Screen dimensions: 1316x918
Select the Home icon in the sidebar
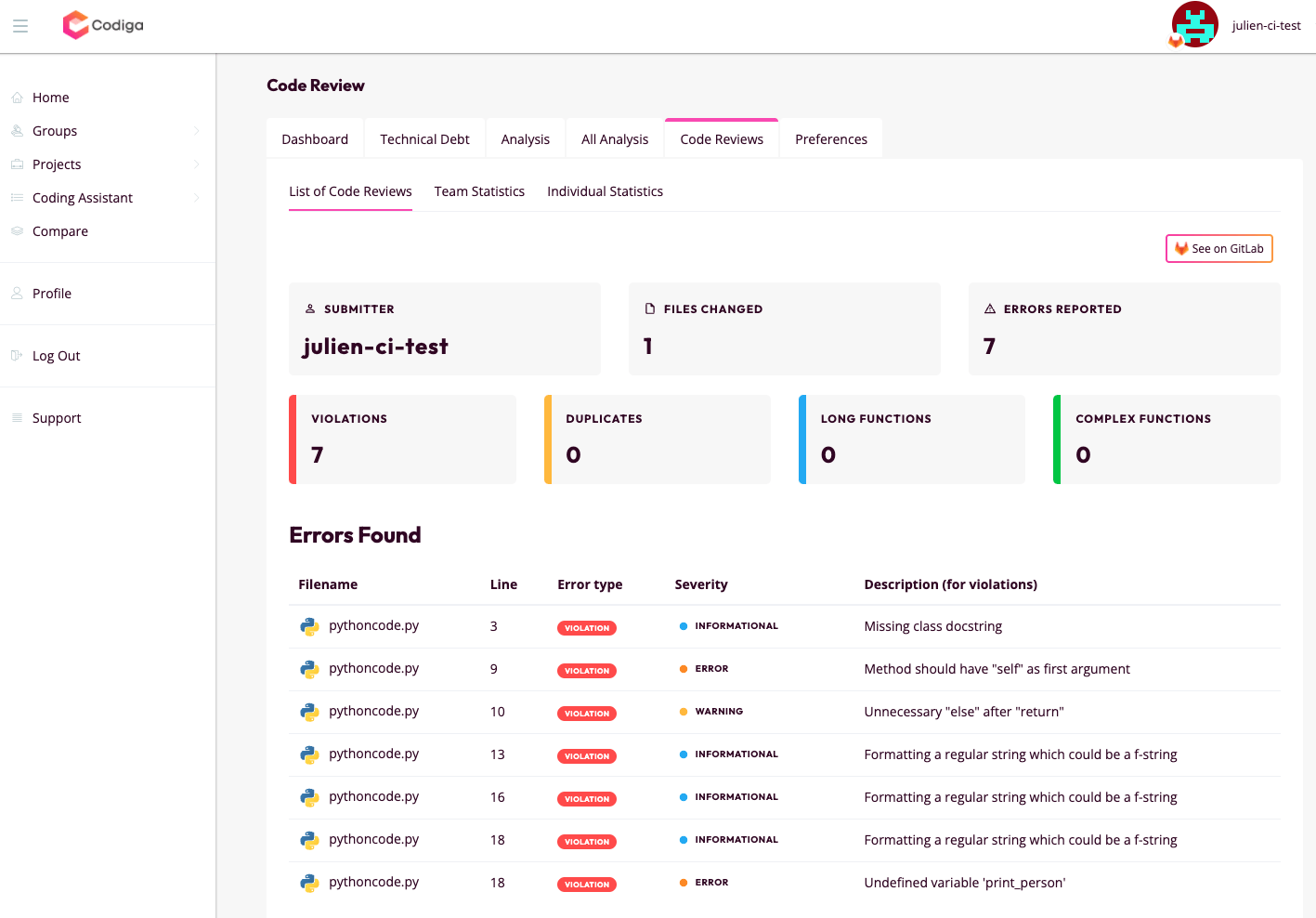point(17,97)
